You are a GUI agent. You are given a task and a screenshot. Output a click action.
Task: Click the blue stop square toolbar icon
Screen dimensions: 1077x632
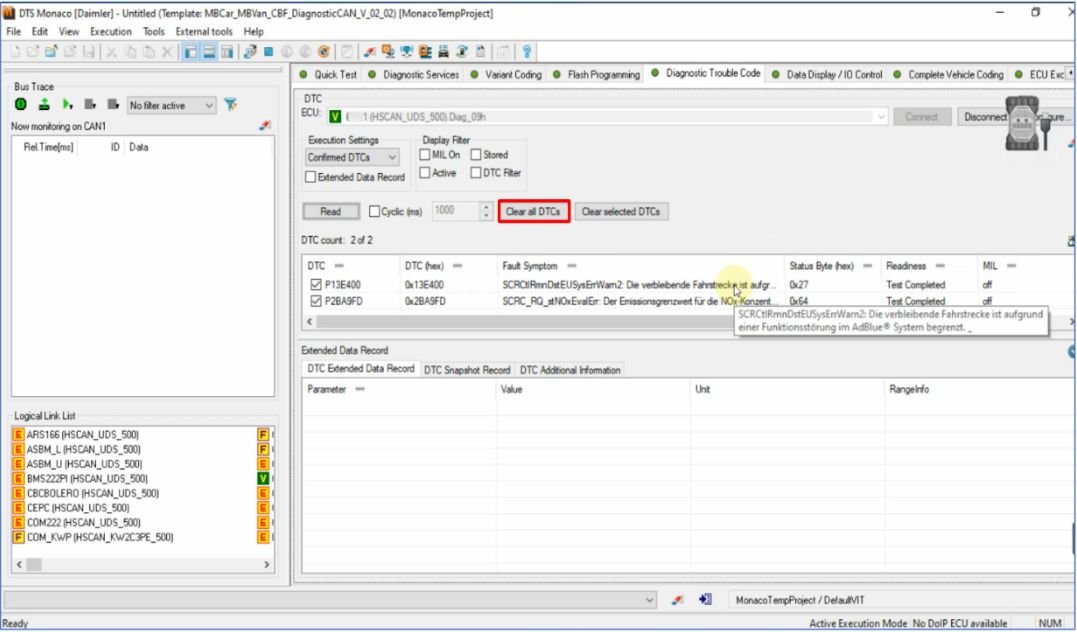pos(268,52)
